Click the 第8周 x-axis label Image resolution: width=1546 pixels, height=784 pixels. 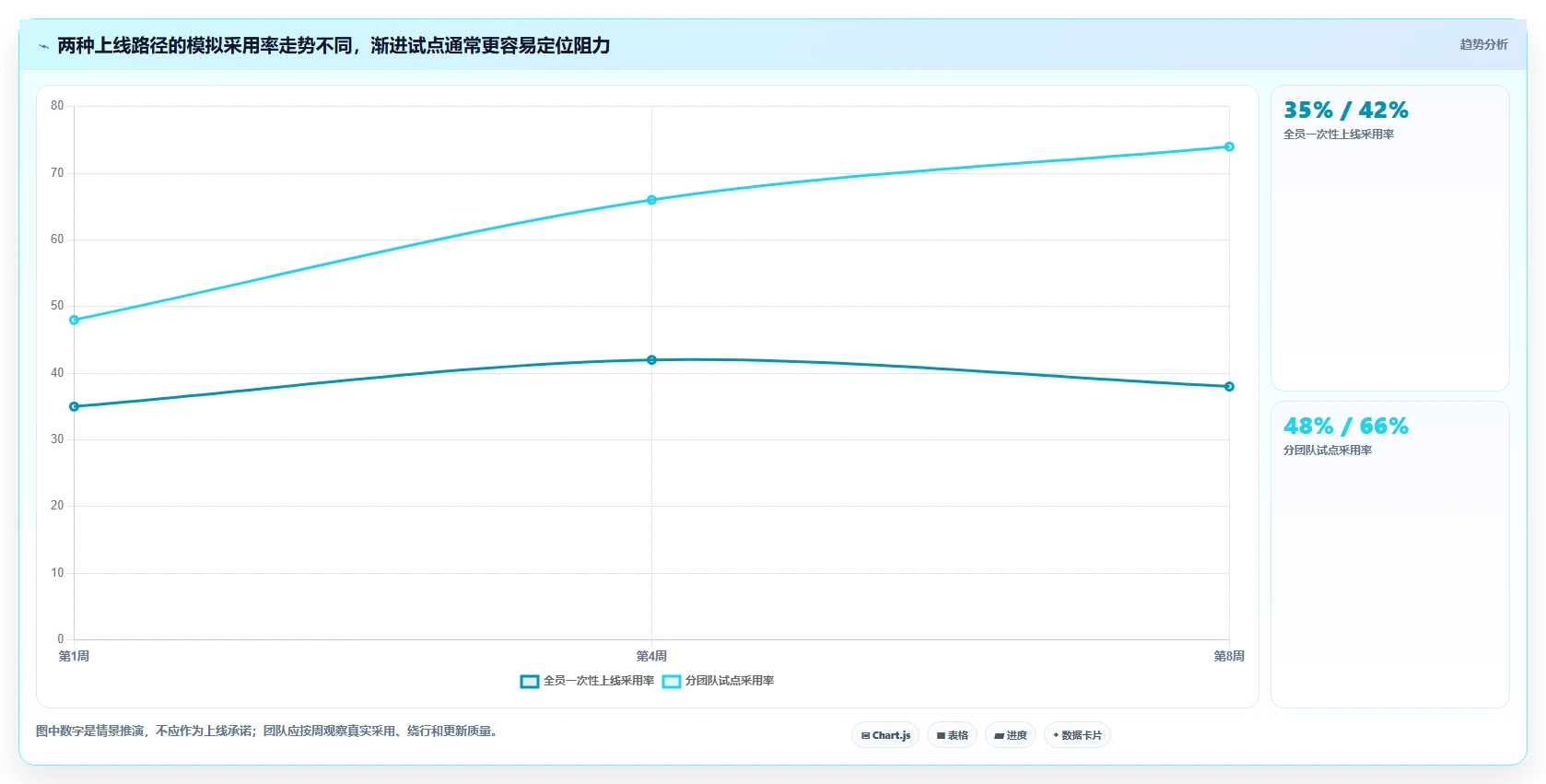1229,657
